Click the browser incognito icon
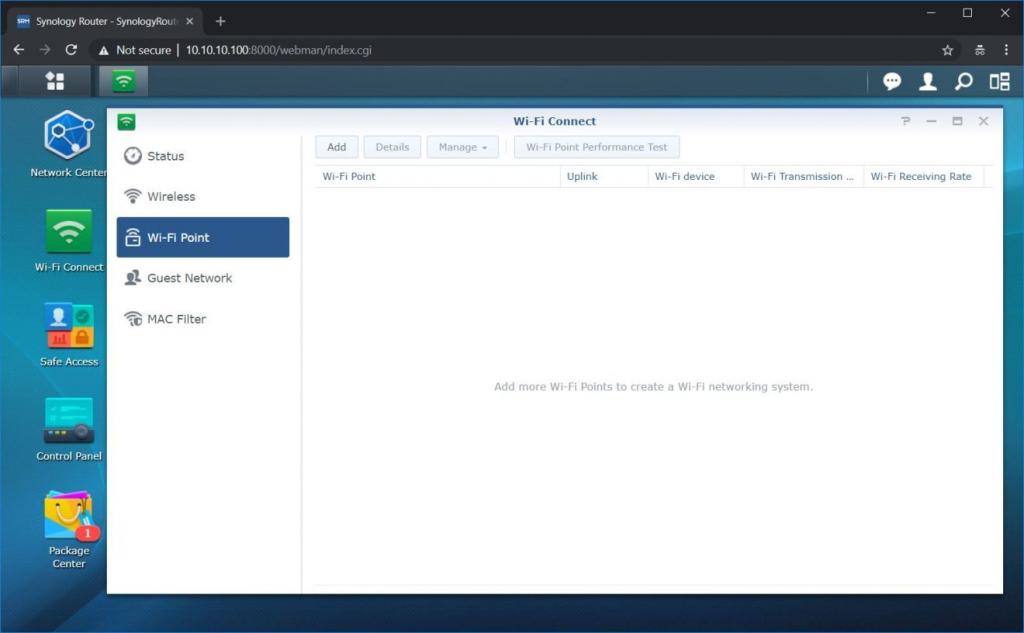1024x633 pixels. (980, 50)
